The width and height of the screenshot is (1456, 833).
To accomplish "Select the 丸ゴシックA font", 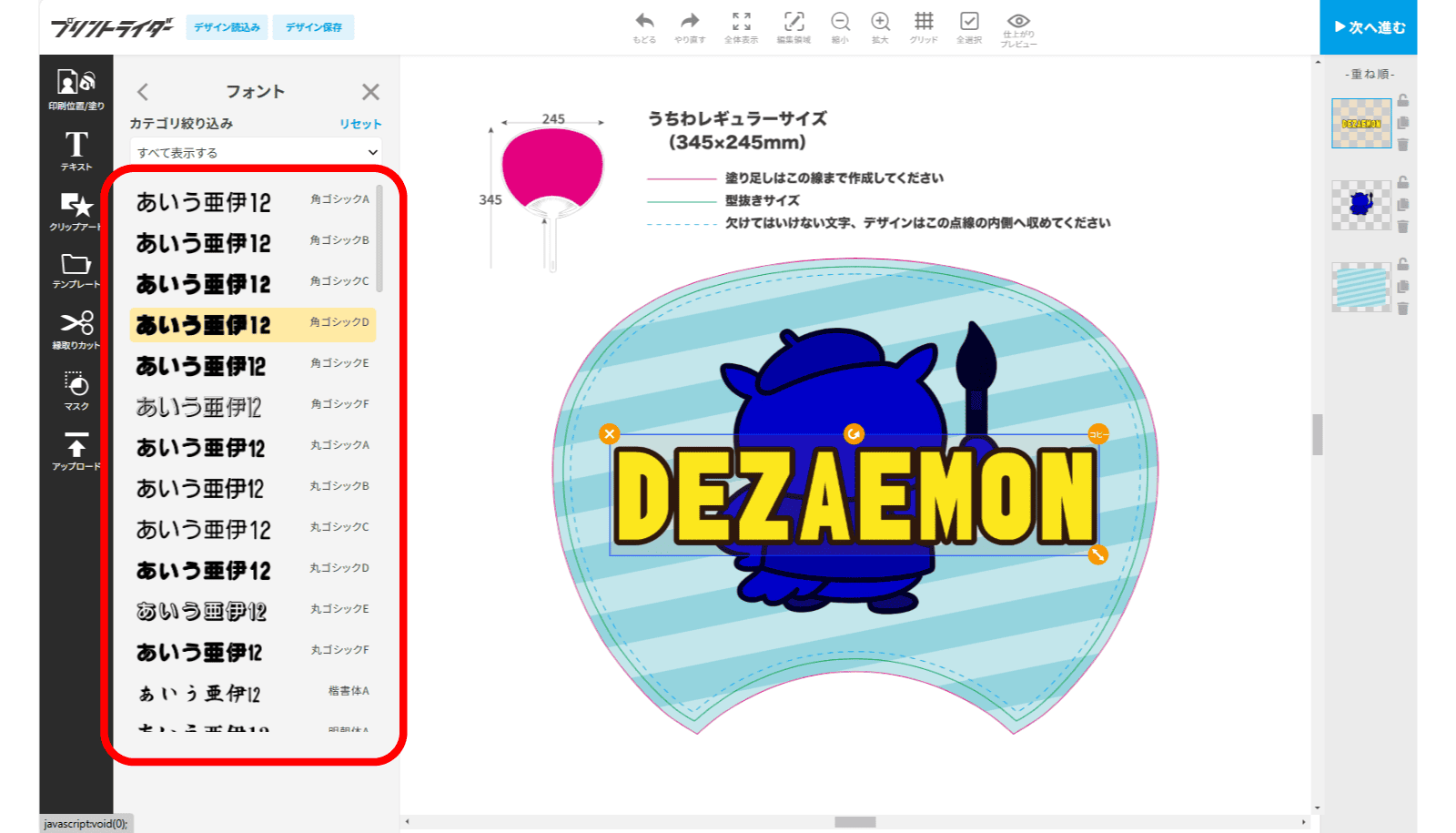I will (x=253, y=447).
